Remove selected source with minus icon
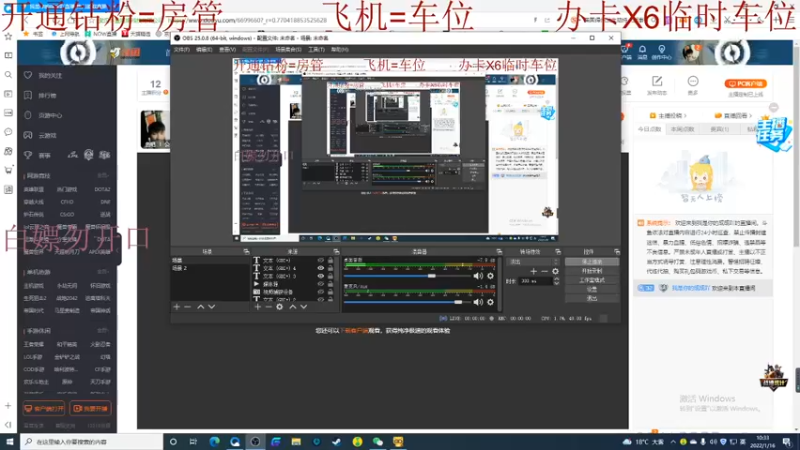Image resolution: width=800 pixels, height=450 pixels. point(268,307)
